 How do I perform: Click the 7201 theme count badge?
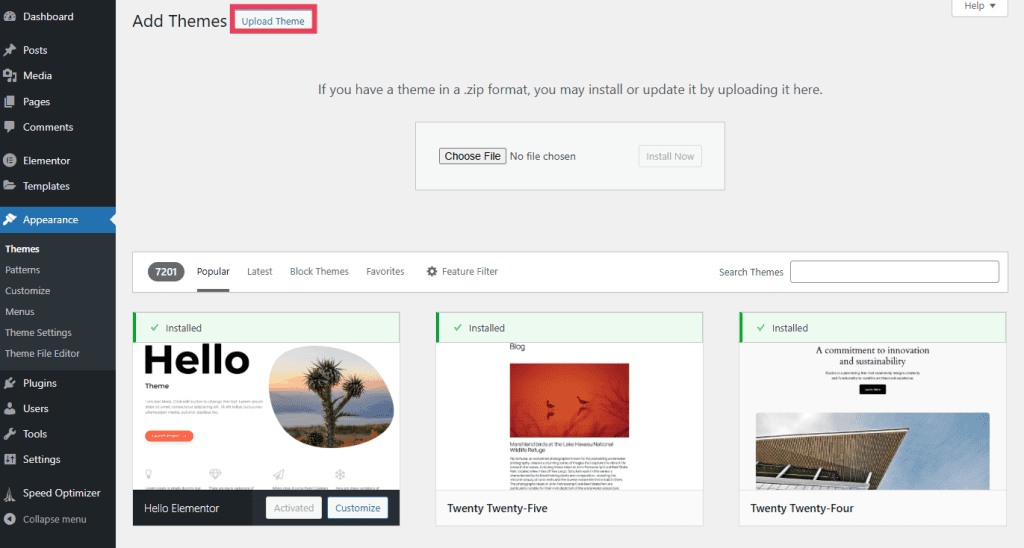point(166,272)
